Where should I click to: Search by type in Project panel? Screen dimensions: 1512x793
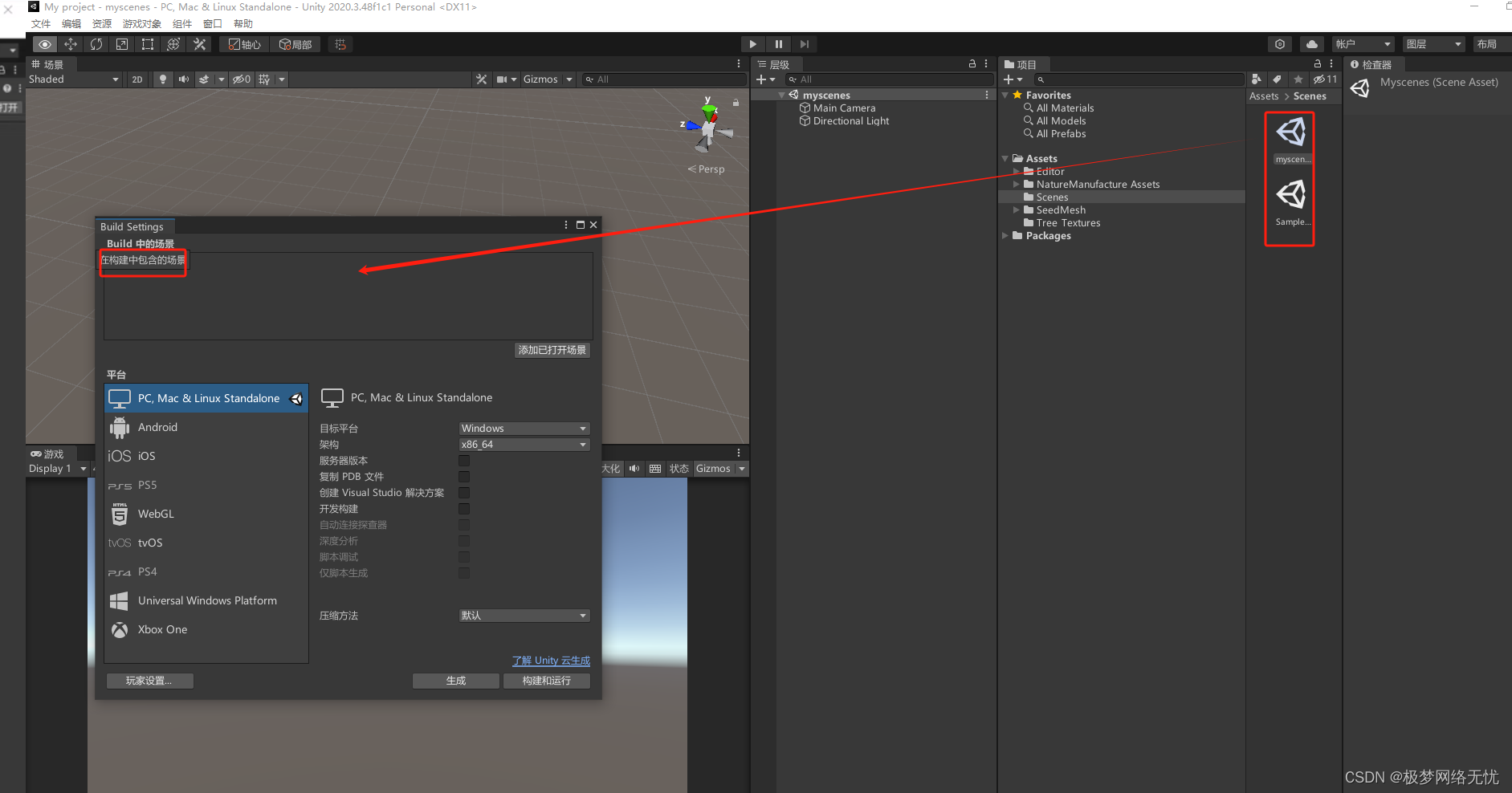(x=1257, y=79)
